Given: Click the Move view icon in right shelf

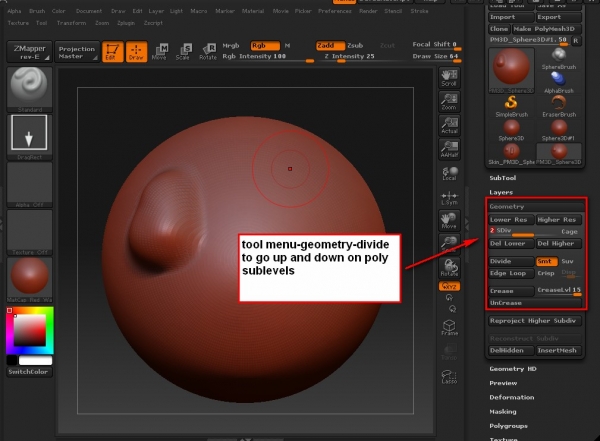Looking at the screenshot, I should [x=449, y=221].
